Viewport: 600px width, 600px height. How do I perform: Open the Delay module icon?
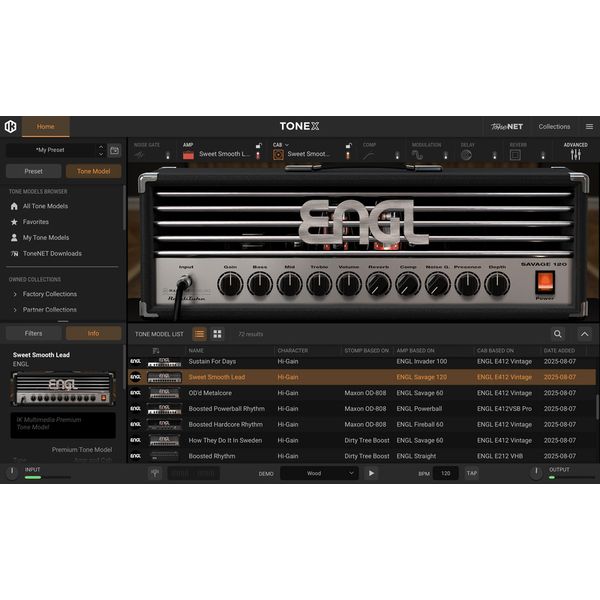pos(466,155)
